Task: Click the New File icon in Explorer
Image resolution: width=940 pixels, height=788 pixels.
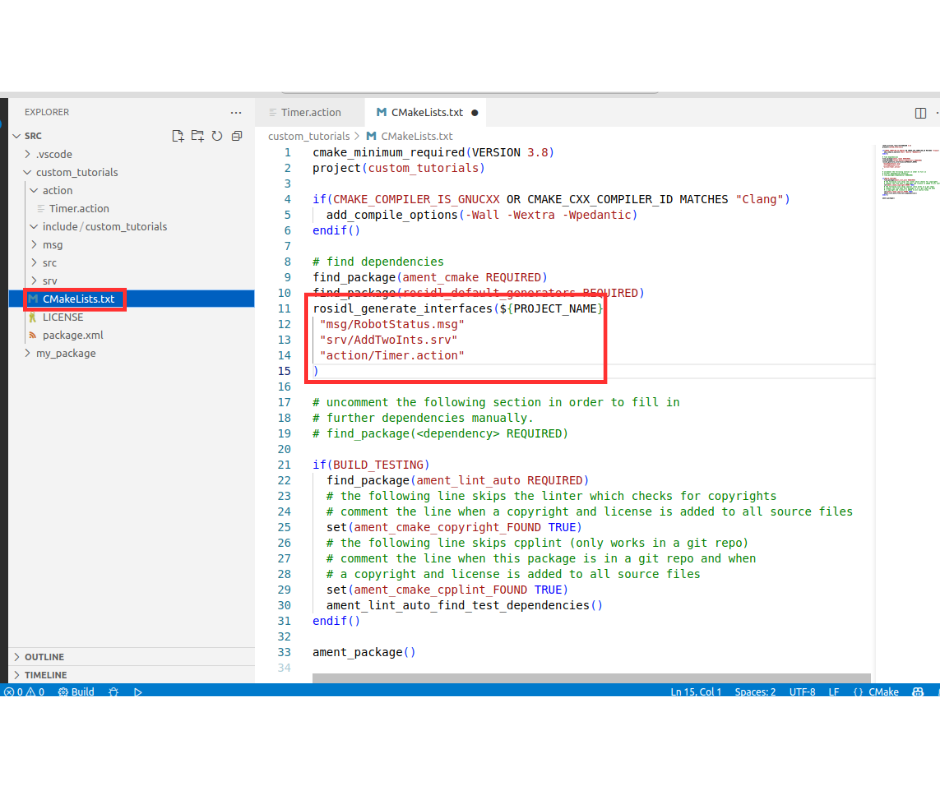Action: [x=178, y=136]
